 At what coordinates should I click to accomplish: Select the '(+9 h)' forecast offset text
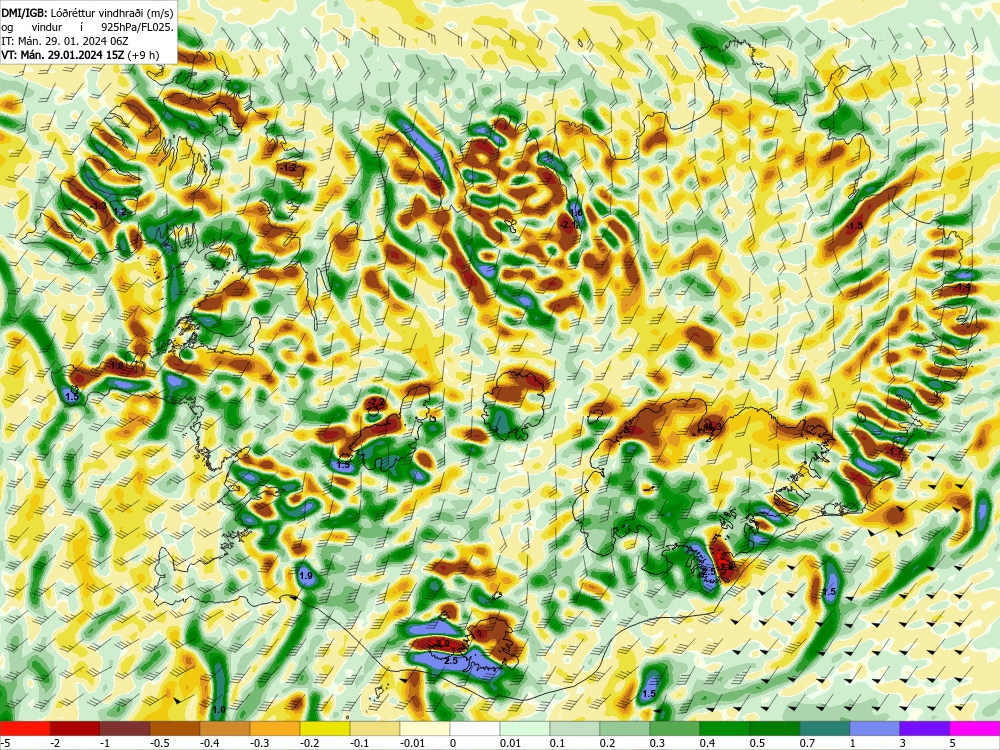click(x=143, y=55)
